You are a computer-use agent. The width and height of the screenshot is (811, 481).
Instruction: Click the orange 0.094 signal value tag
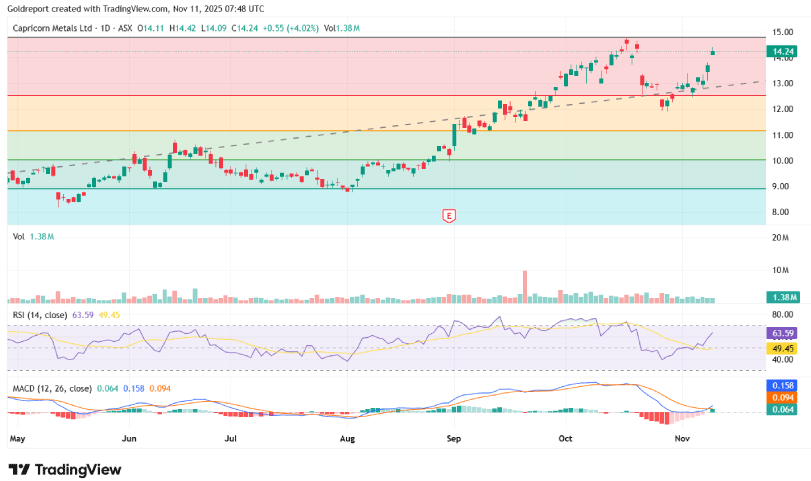783,397
